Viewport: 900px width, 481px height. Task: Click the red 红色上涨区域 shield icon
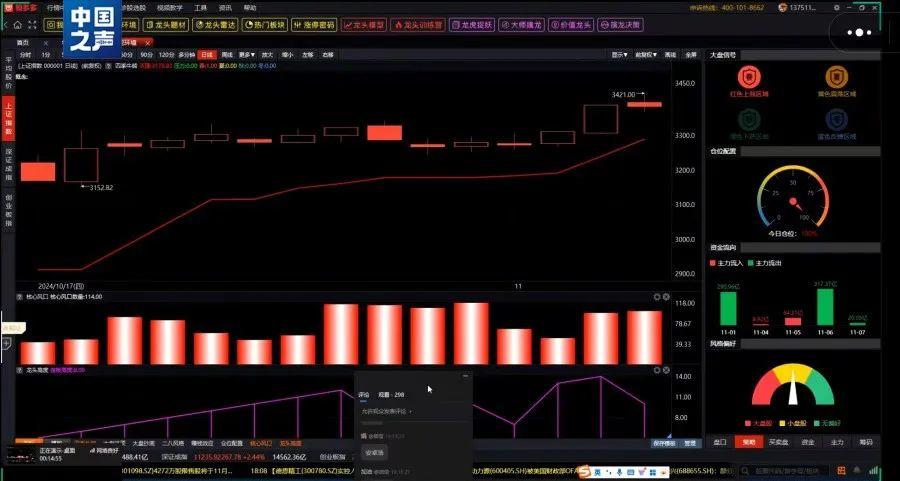tap(749, 78)
